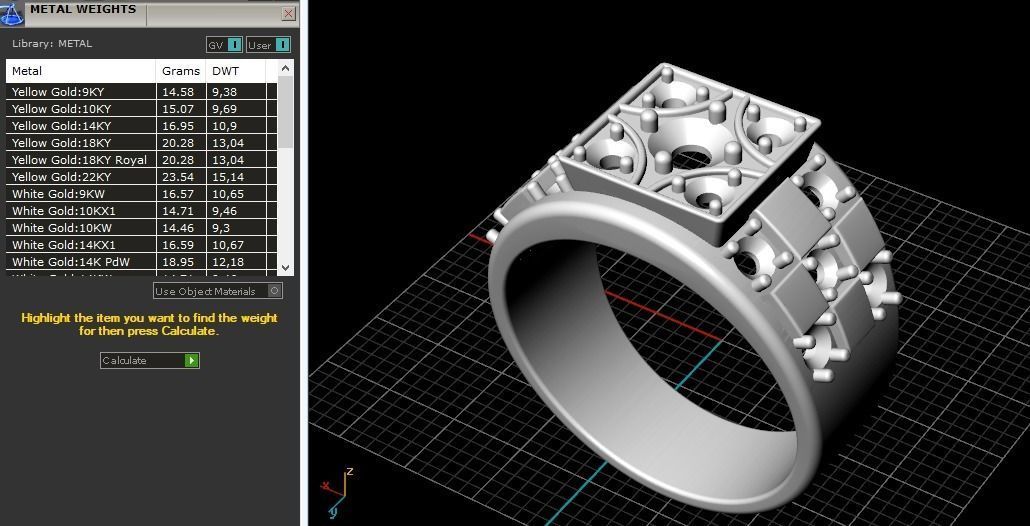Select White Gold:14KX1 row

pos(141,246)
